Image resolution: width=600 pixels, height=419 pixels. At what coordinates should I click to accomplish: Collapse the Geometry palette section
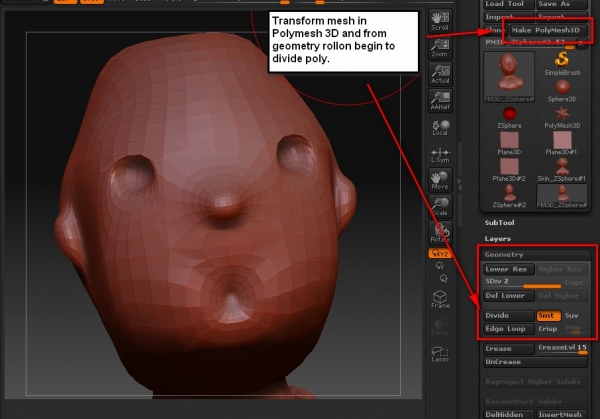pos(504,254)
